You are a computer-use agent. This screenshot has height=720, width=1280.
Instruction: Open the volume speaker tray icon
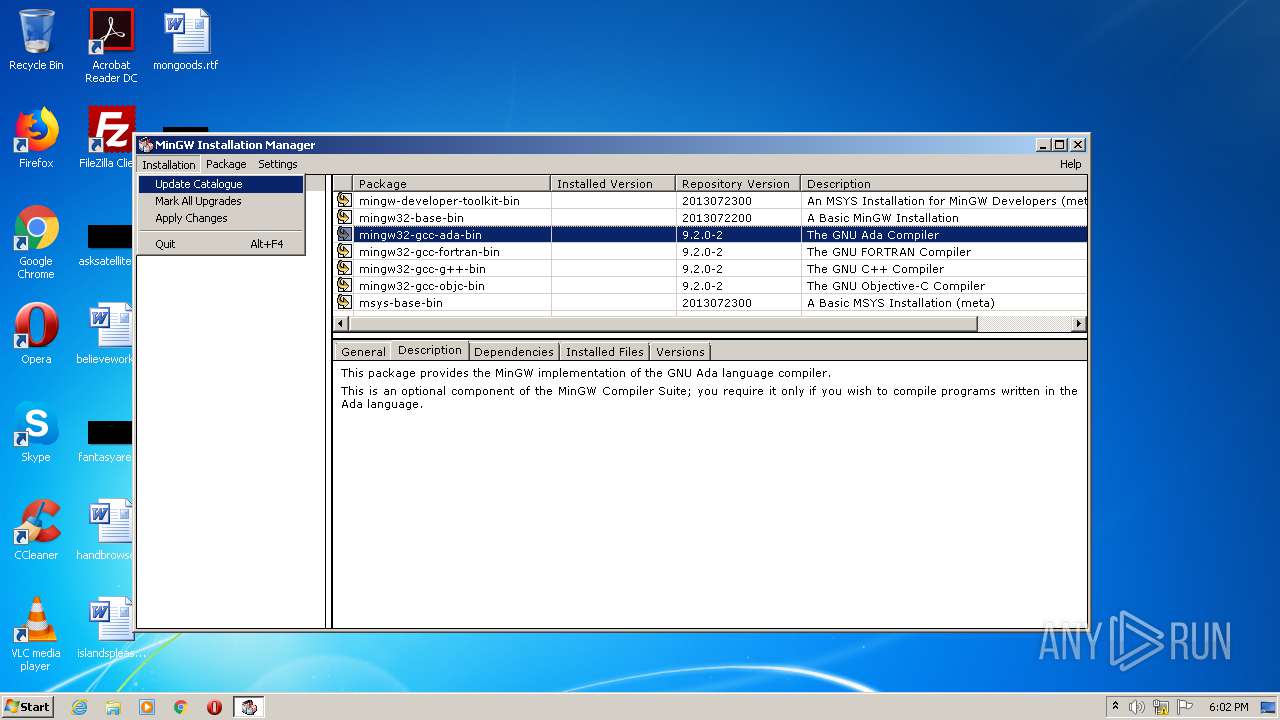click(1137, 707)
